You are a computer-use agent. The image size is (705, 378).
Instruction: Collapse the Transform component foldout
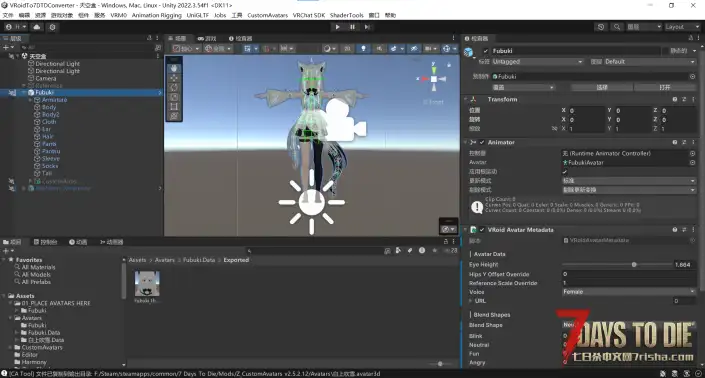[x=466, y=99]
